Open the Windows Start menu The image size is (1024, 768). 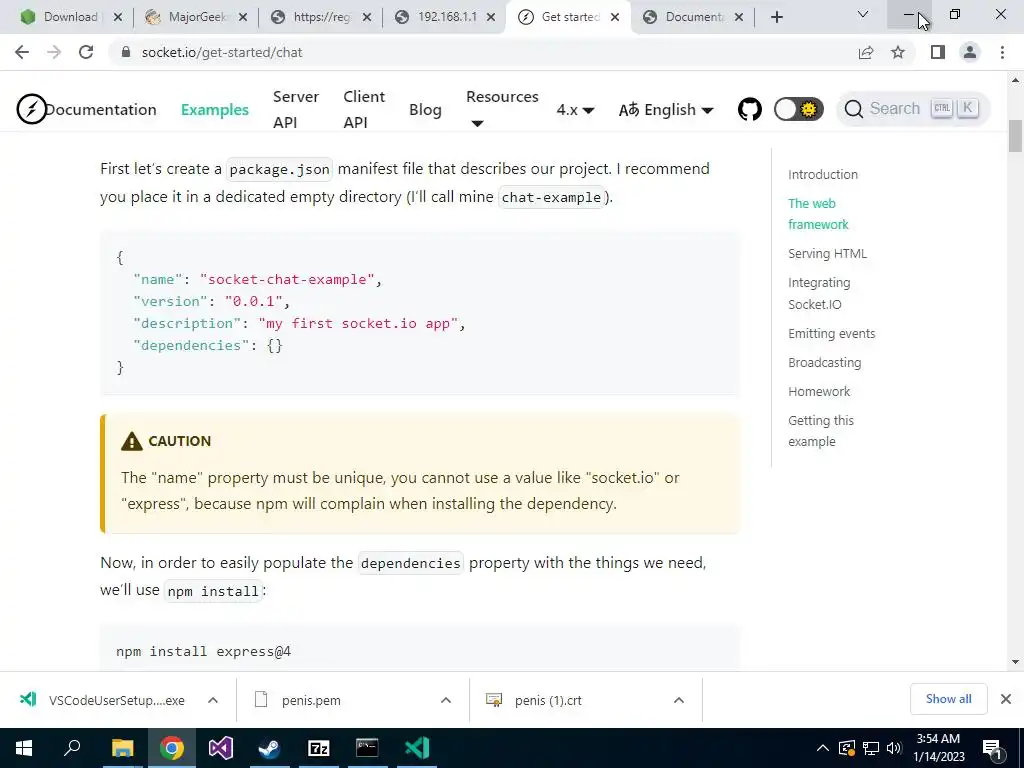(x=24, y=748)
